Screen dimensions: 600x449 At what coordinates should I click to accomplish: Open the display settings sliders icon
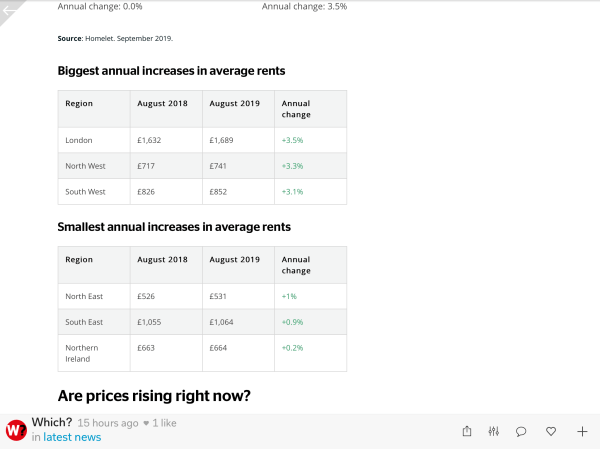coord(494,431)
